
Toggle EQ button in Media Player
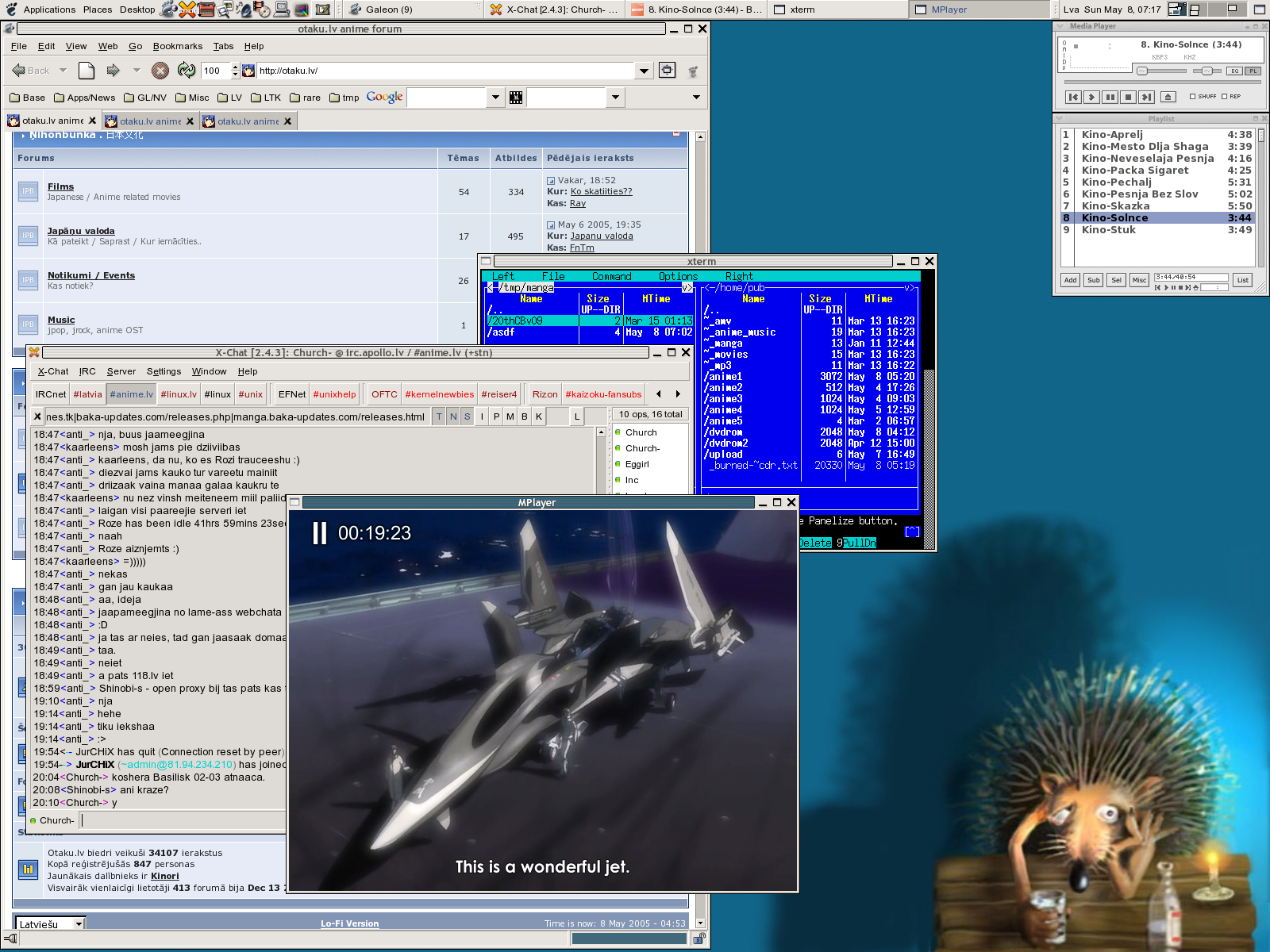tap(1234, 71)
